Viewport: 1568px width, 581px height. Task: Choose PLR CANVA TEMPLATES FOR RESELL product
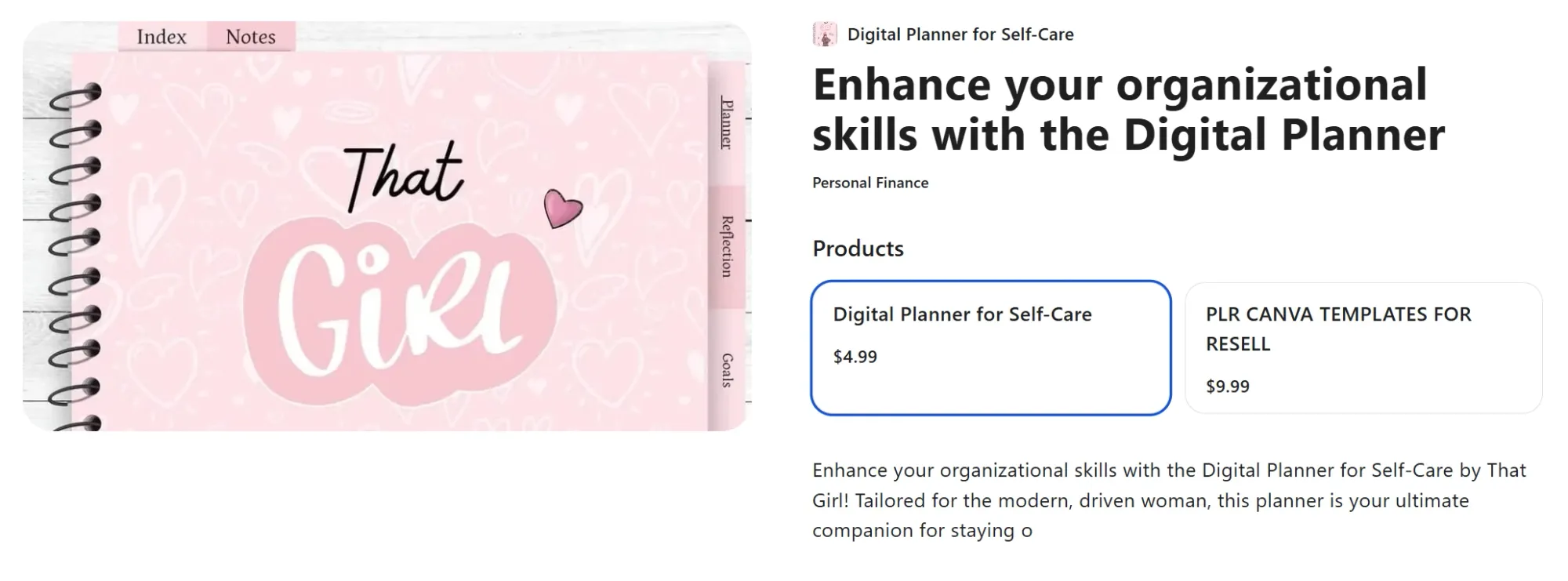(1363, 347)
